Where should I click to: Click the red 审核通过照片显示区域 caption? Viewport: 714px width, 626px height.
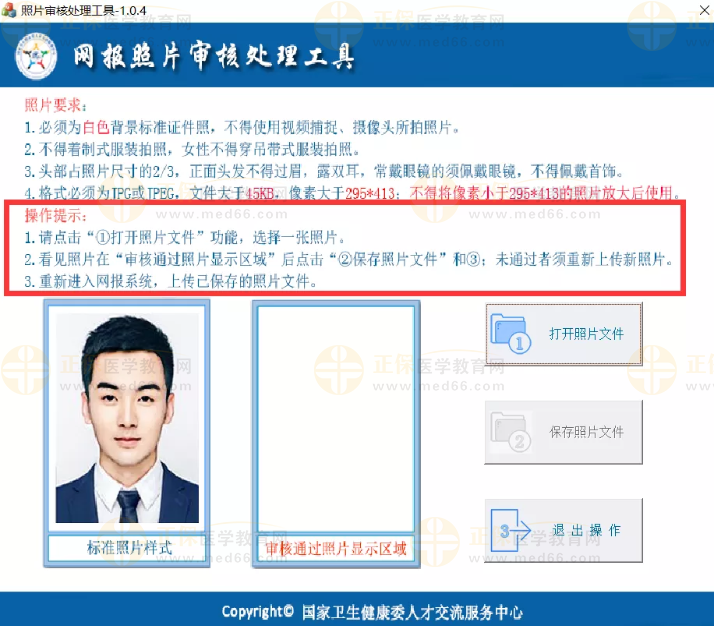coord(334,549)
